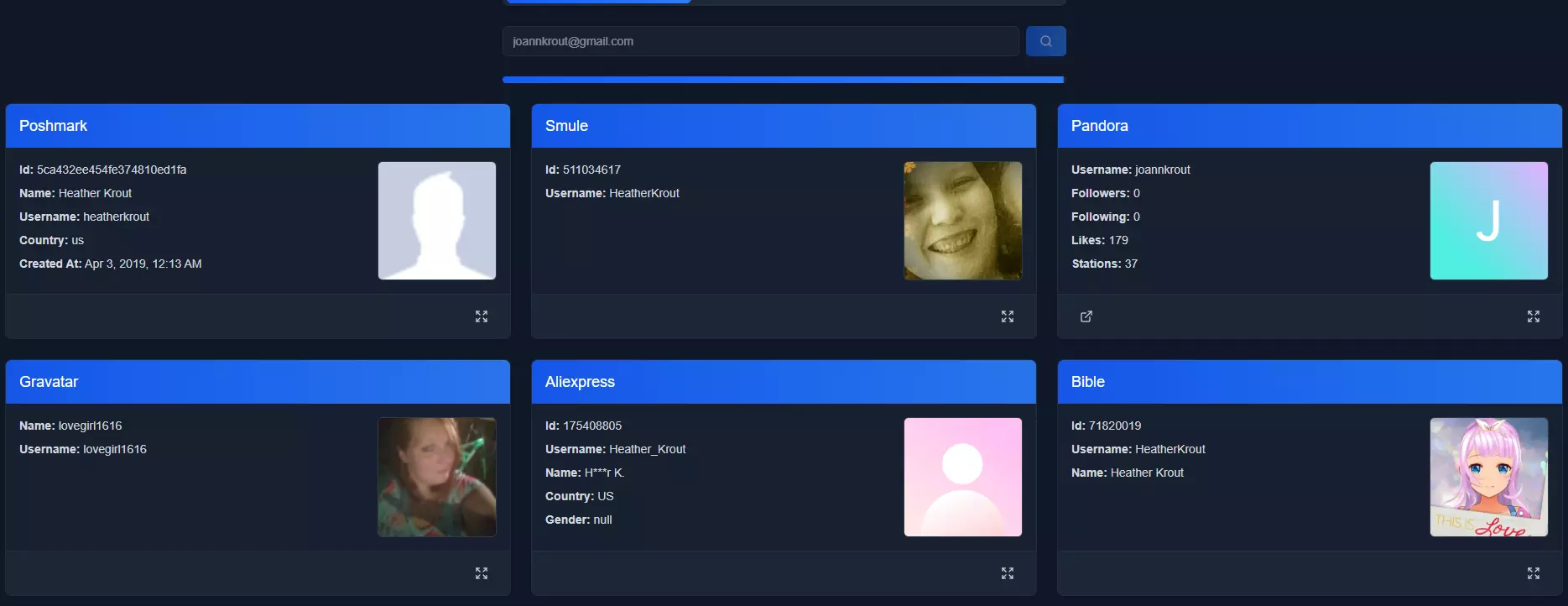Select Gravatar Name lovegirl1616
This screenshot has height=606, width=1568.
(70, 426)
